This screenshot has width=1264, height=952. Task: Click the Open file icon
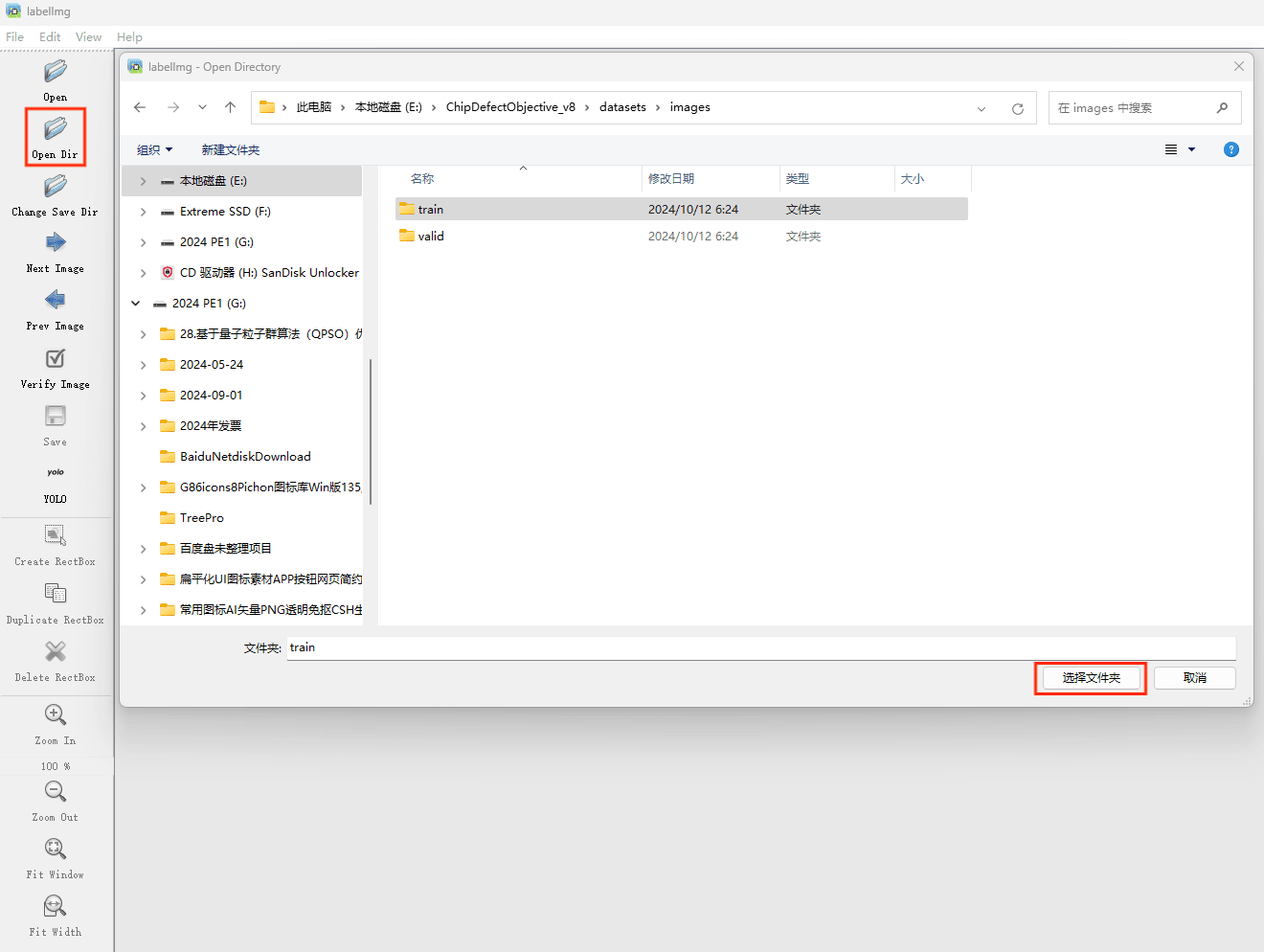(56, 72)
